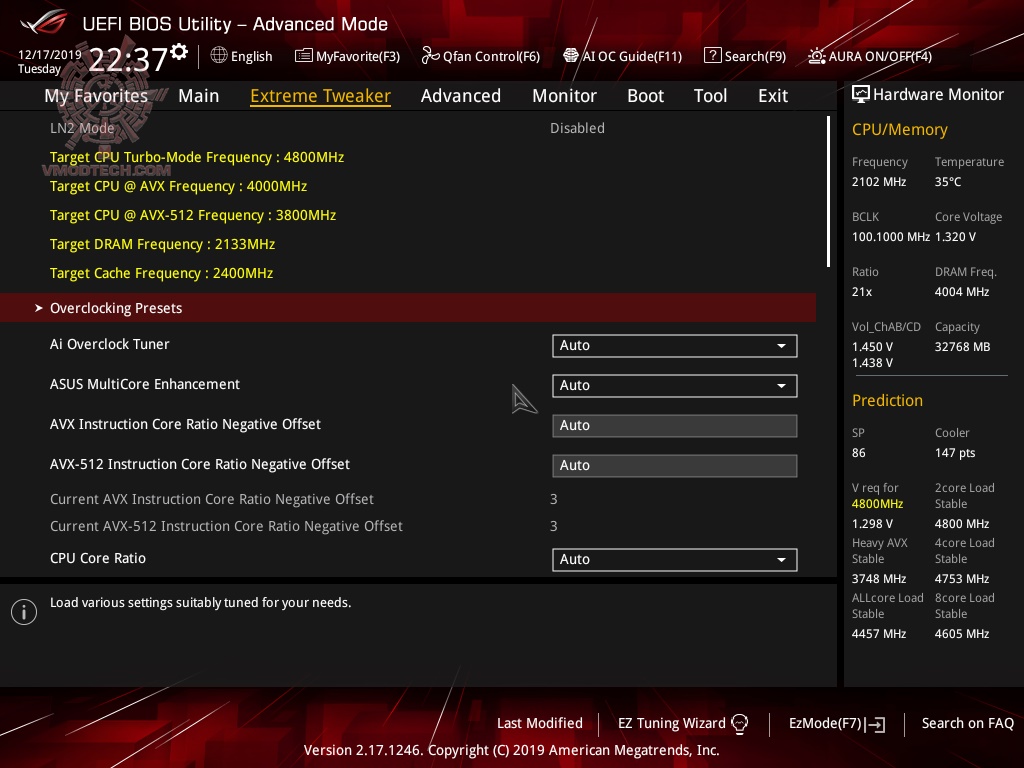Click the 12/17/2019 date
The height and width of the screenshot is (768, 1024).
tap(50, 54)
